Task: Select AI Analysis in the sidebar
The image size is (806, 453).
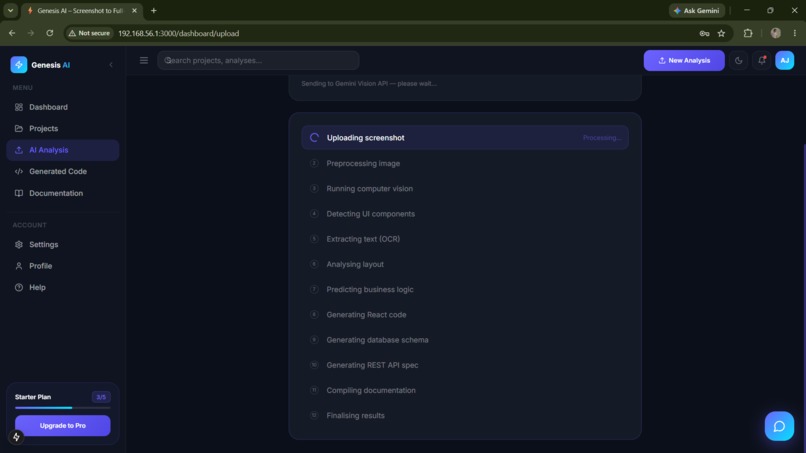Action: click(63, 150)
